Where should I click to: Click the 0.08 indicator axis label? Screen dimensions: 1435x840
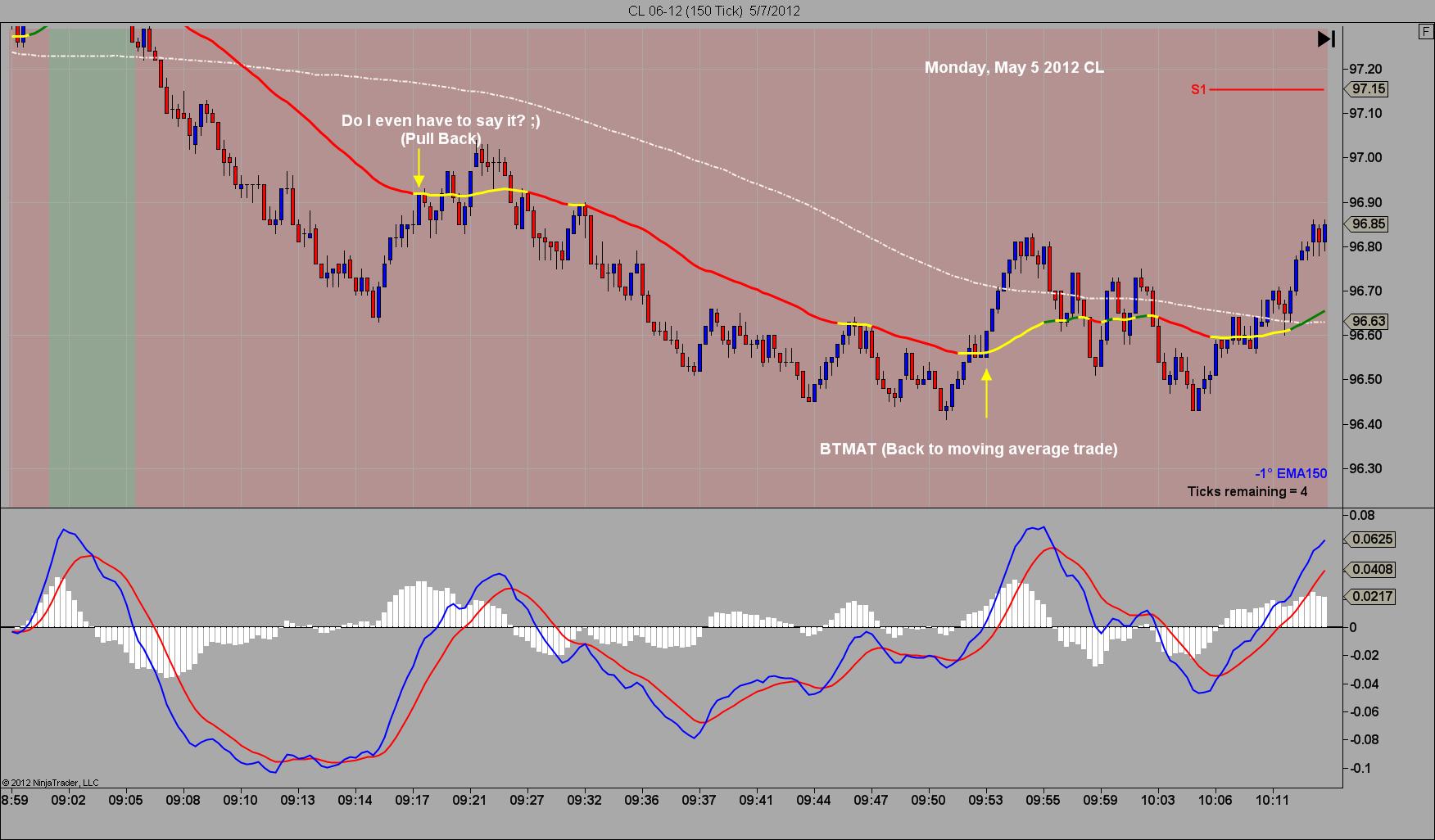pyautogui.click(x=1362, y=515)
